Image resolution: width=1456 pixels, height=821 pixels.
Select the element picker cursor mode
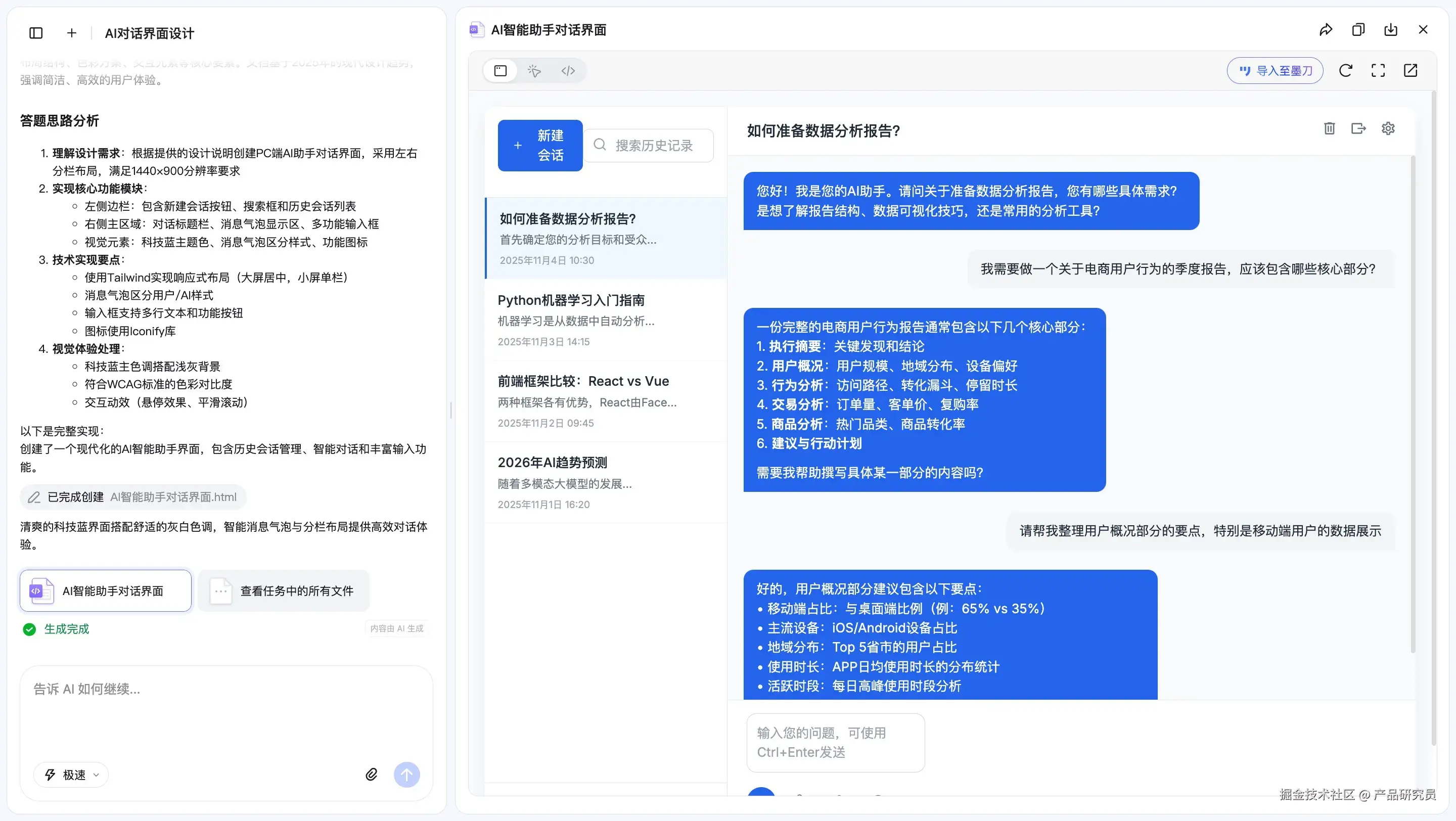pos(534,71)
